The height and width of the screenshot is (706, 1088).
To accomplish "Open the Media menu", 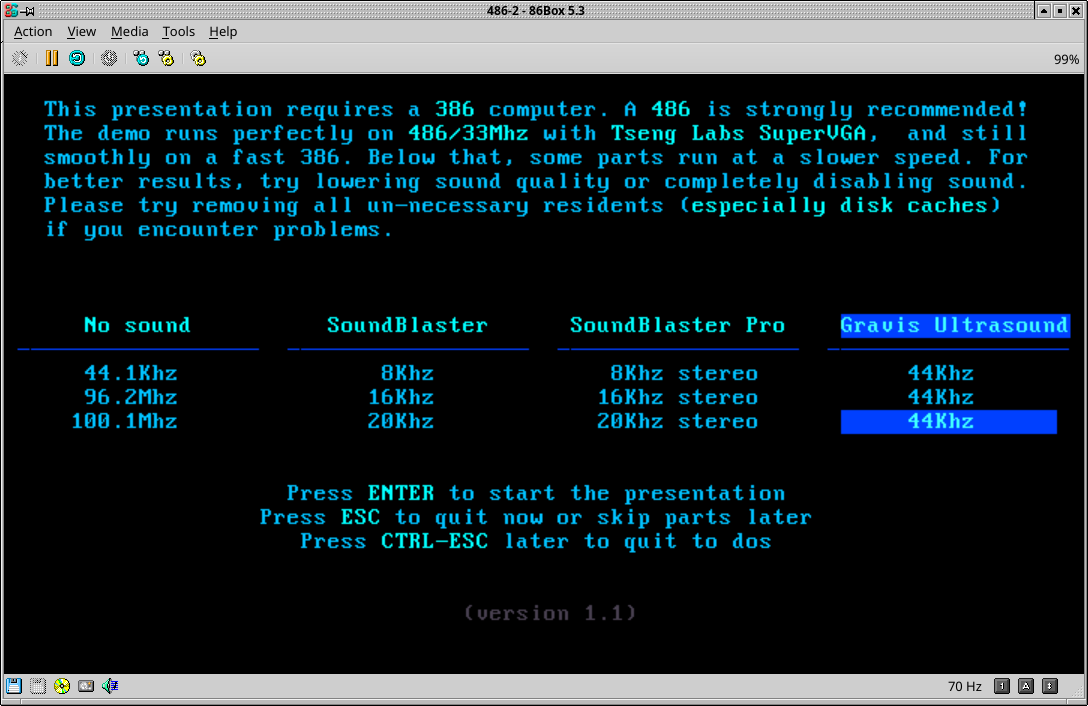I will coord(129,31).
